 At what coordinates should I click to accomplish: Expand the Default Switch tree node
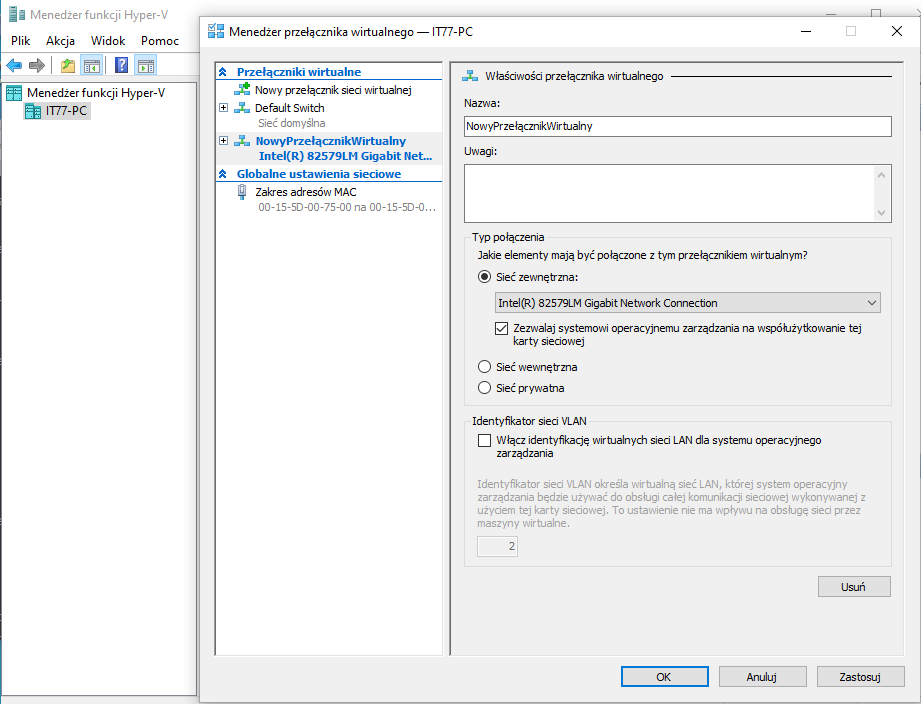point(224,108)
